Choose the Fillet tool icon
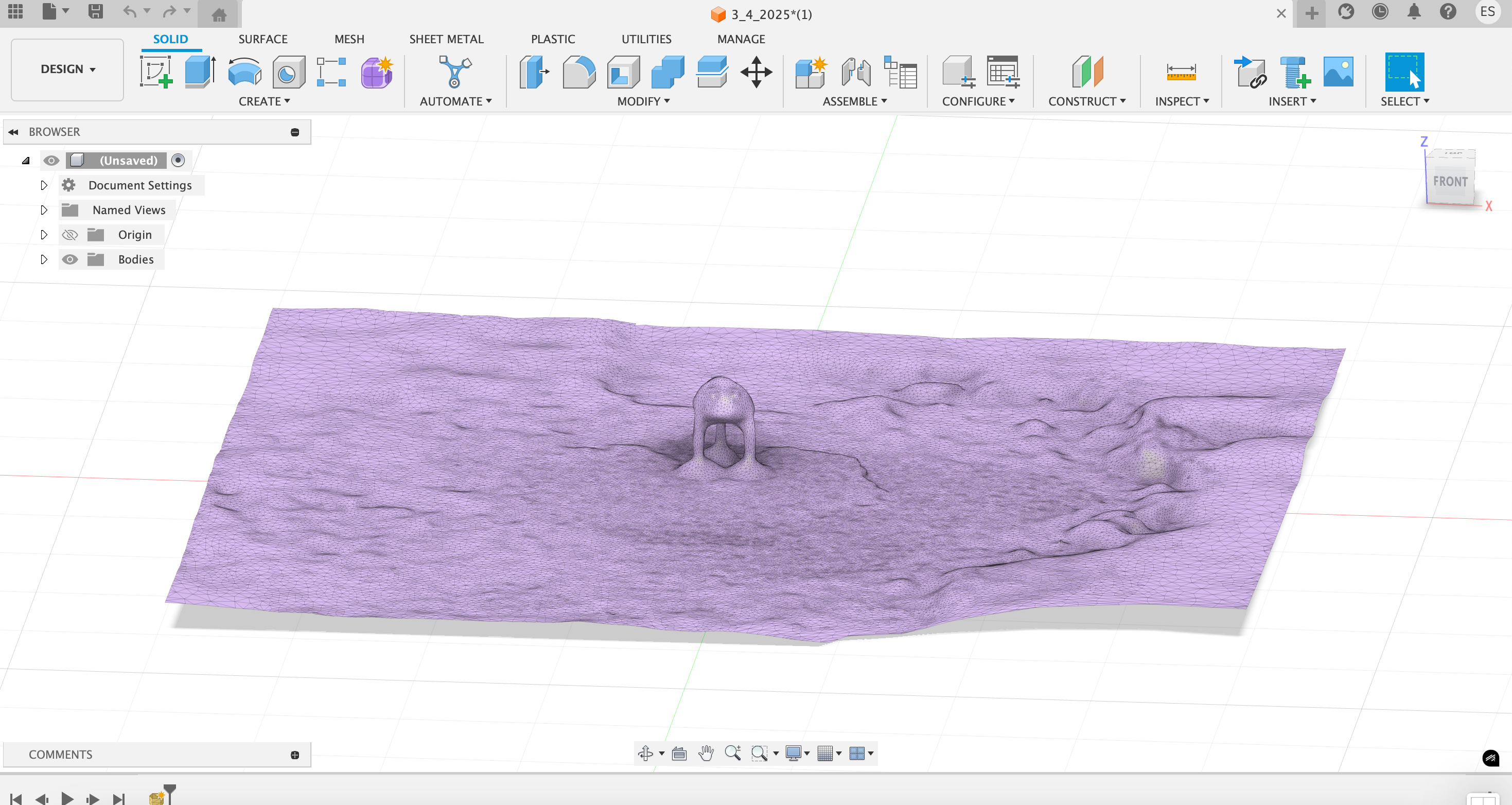The width and height of the screenshot is (1512, 805). coord(579,72)
